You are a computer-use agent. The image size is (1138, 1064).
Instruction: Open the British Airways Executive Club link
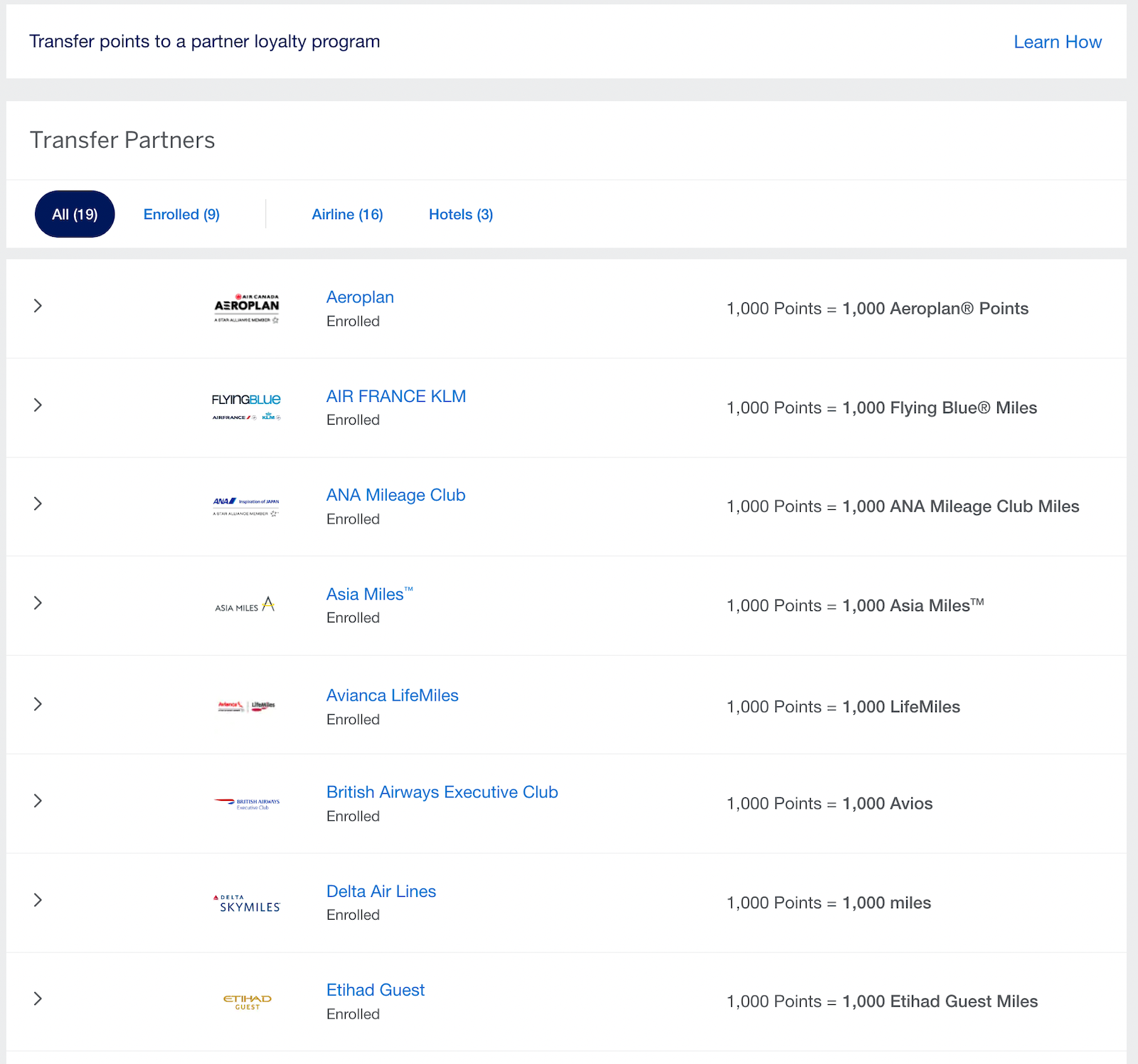click(x=442, y=792)
